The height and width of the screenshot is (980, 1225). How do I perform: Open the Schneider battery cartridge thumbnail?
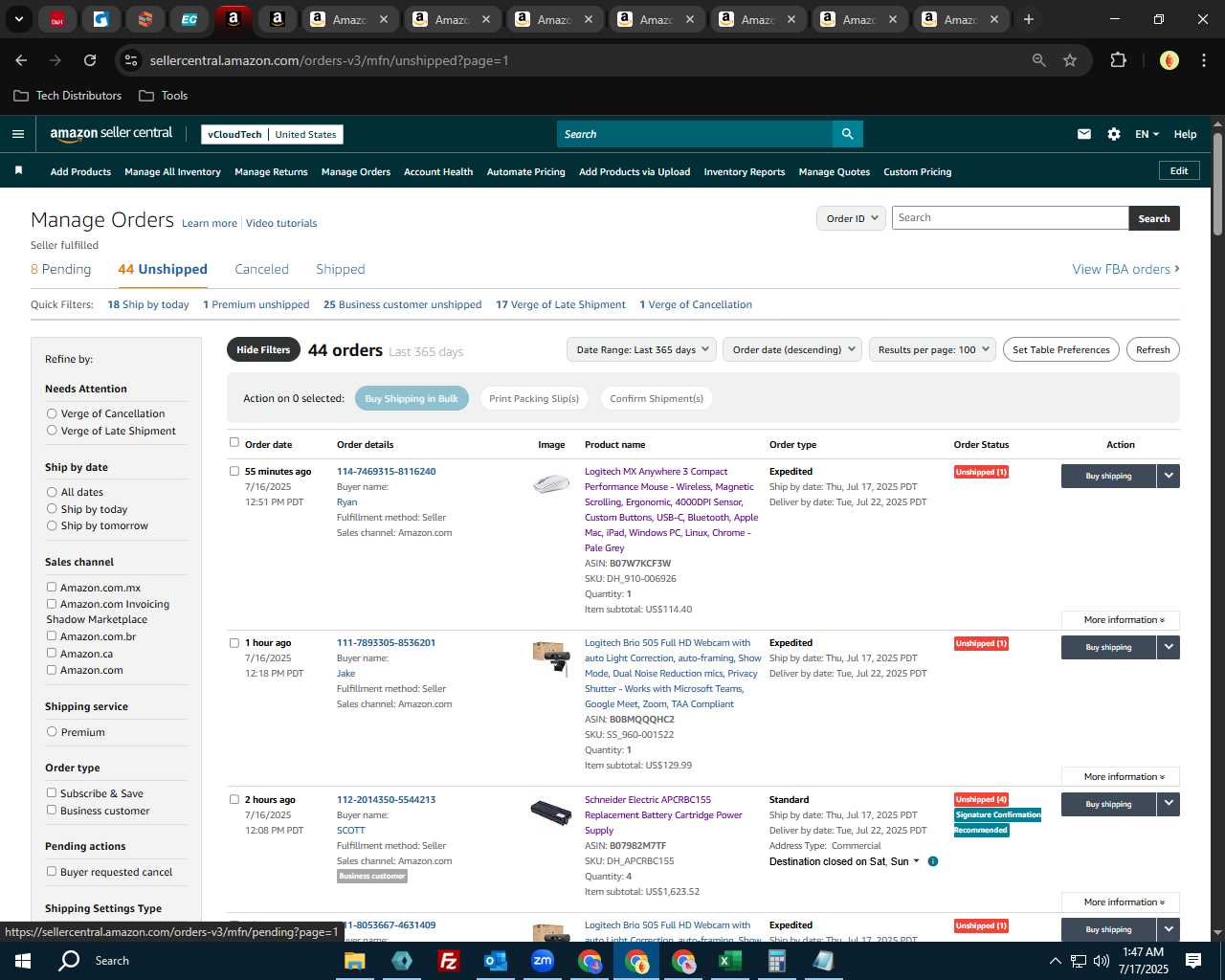point(551,813)
